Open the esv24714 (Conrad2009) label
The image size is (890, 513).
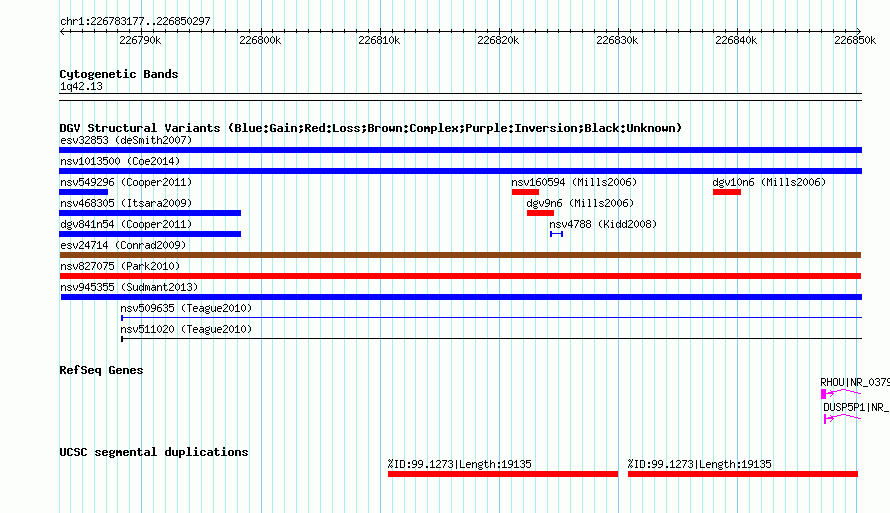click(123, 245)
